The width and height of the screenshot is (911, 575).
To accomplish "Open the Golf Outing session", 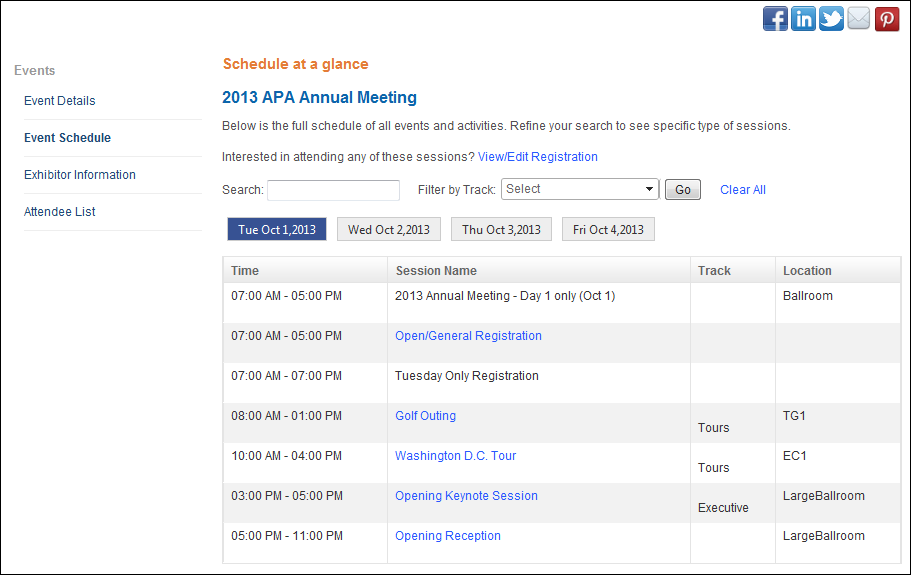I will 425,416.
